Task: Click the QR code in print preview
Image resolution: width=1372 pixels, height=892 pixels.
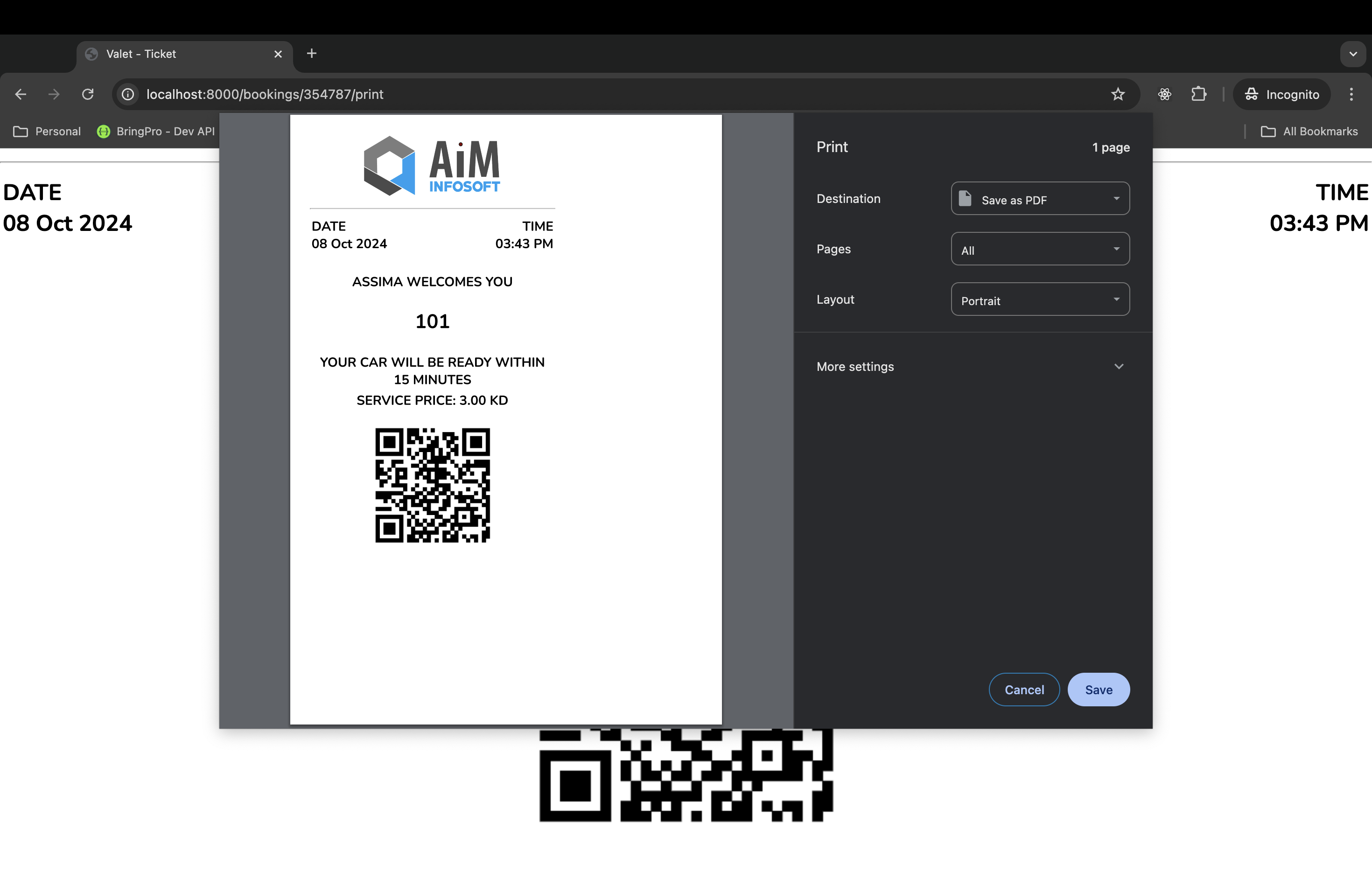Action: [x=432, y=485]
